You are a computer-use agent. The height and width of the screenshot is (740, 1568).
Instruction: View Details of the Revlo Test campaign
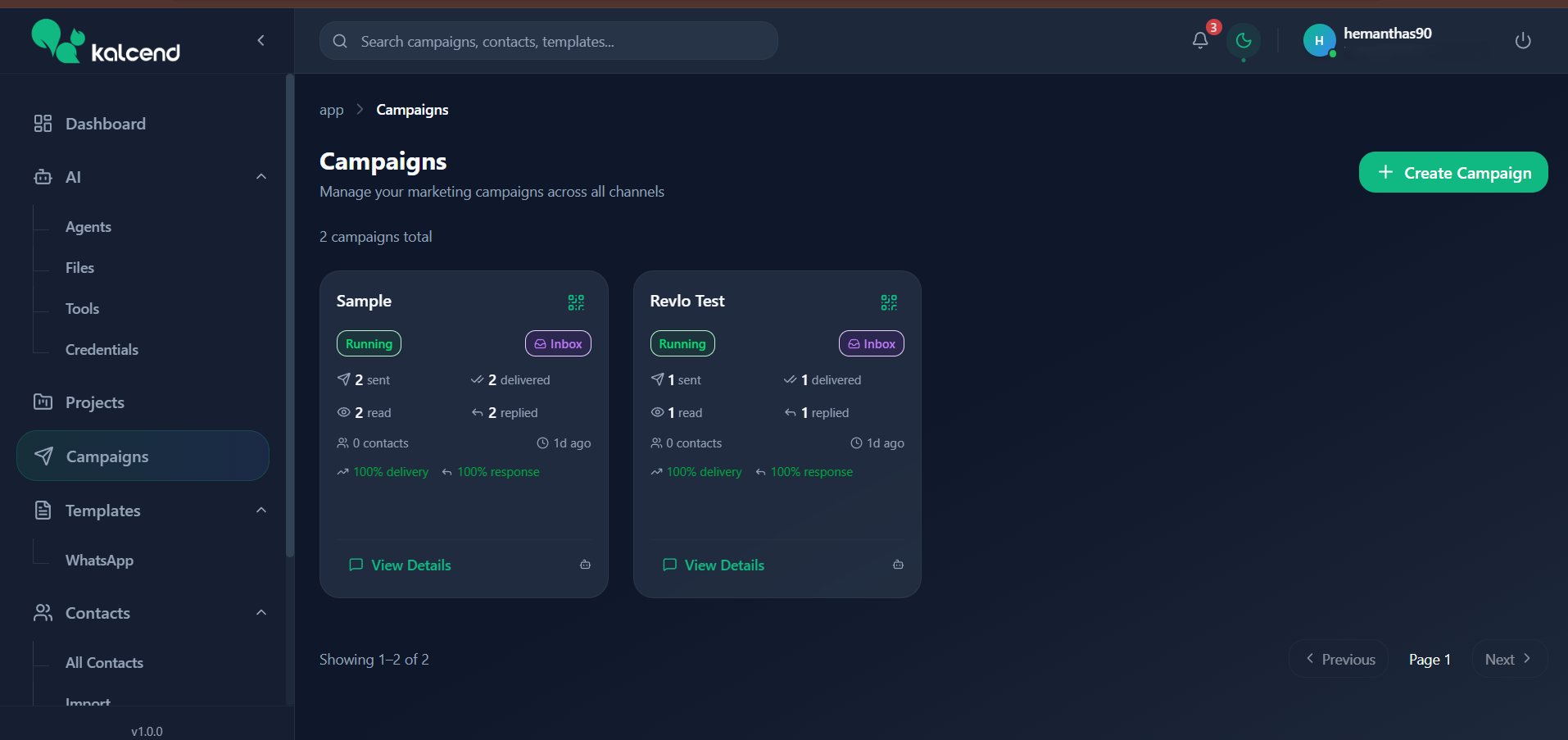click(x=723, y=565)
